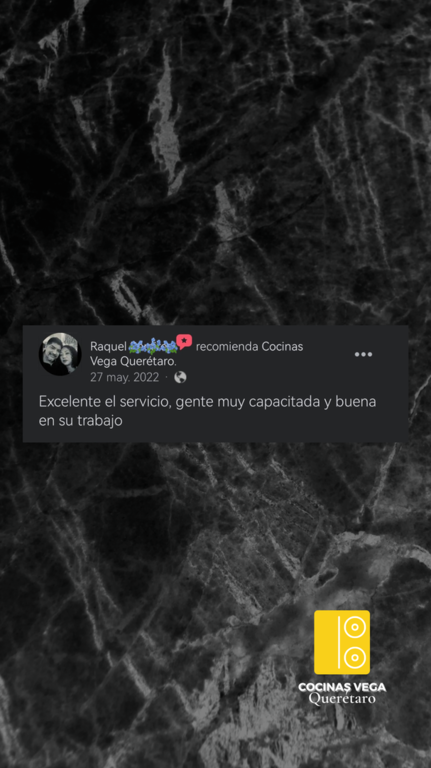
Task: Click the Vega Querétaro. page link
Action: (133, 362)
